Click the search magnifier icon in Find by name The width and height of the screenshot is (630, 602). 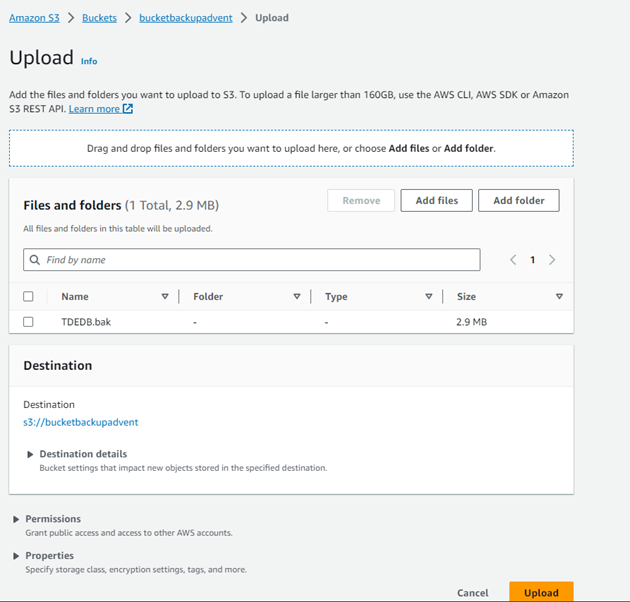35,260
